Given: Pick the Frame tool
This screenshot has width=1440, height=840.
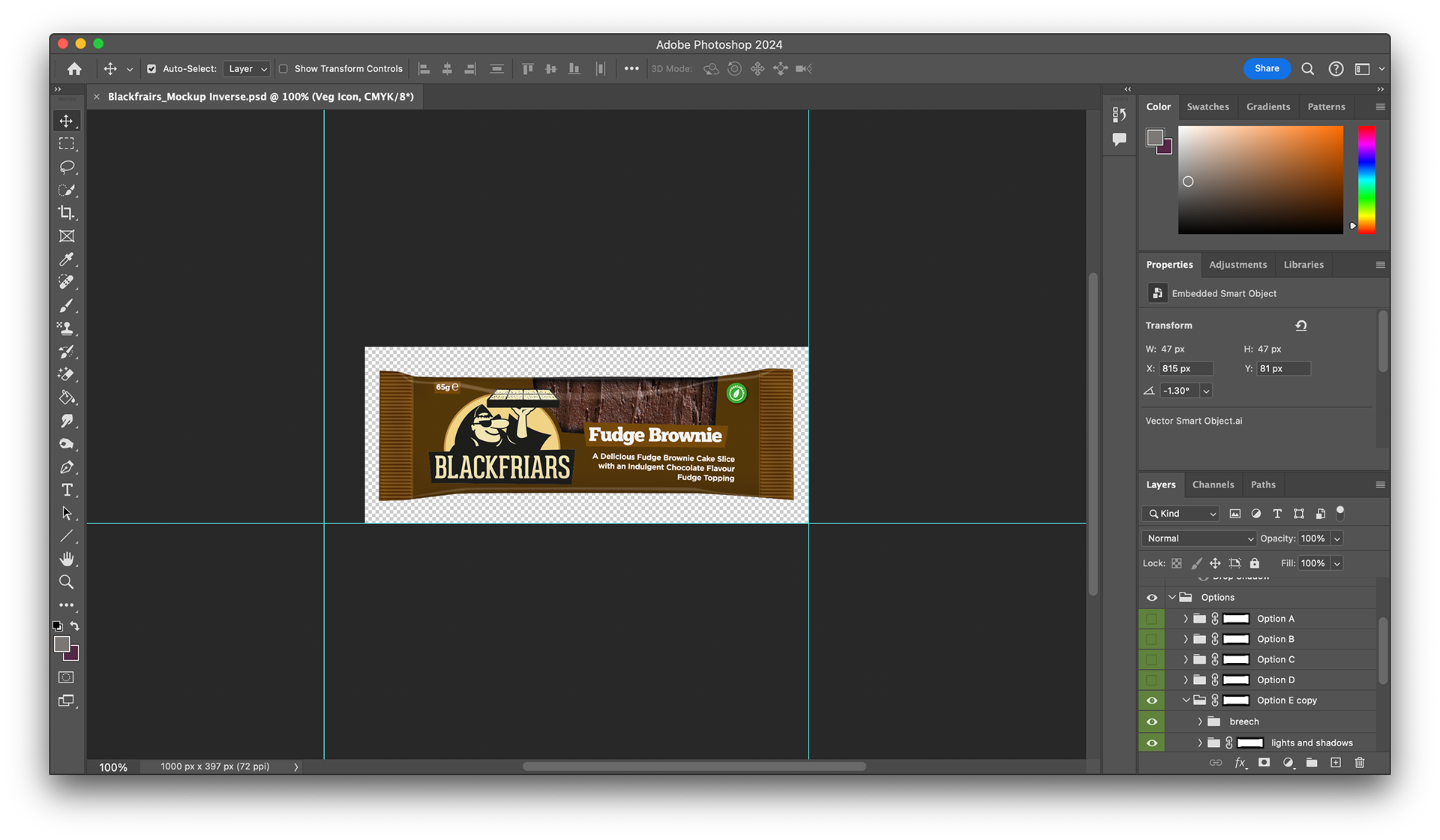Looking at the screenshot, I should click(67, 236).
